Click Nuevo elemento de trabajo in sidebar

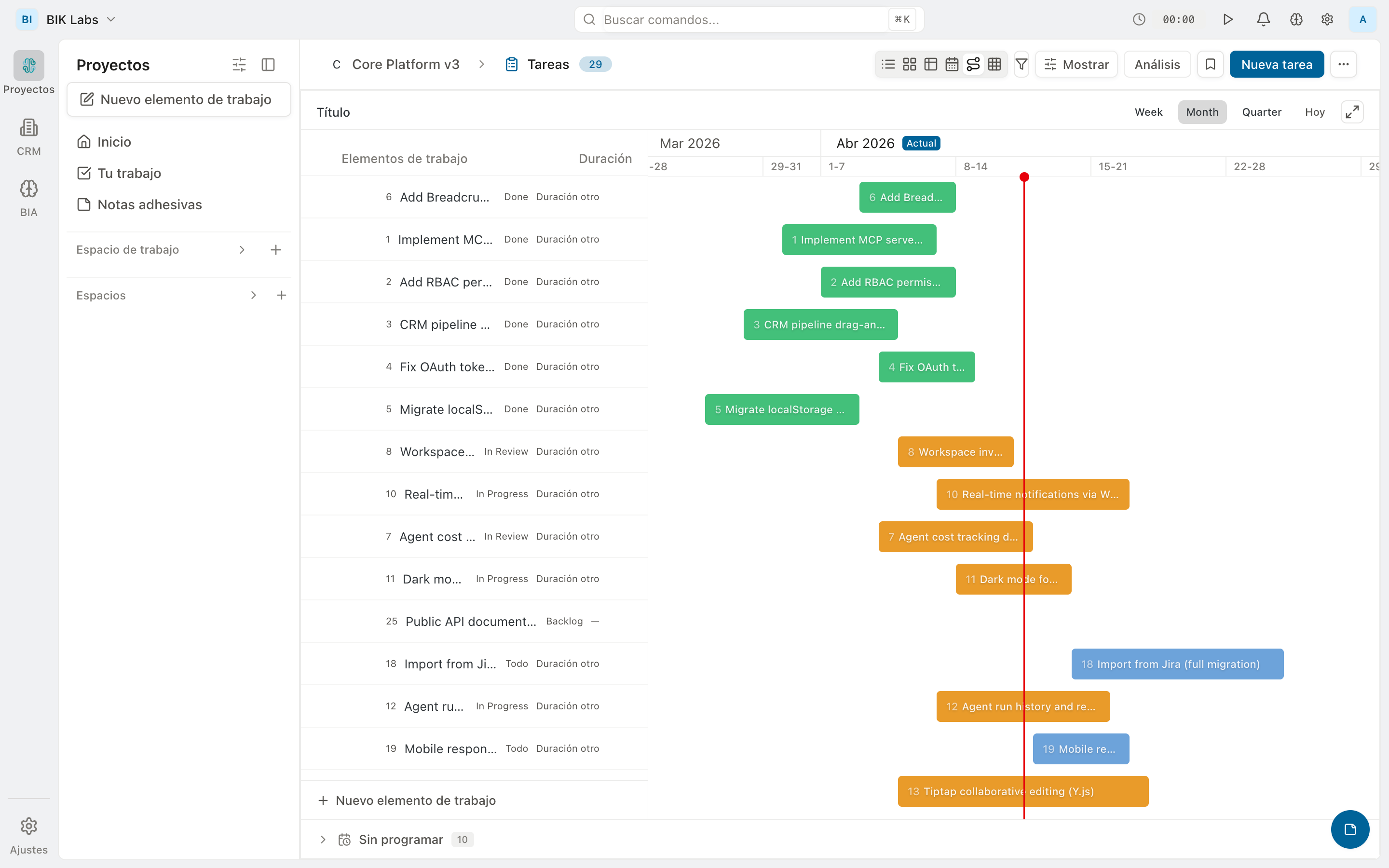pos(179,99)
